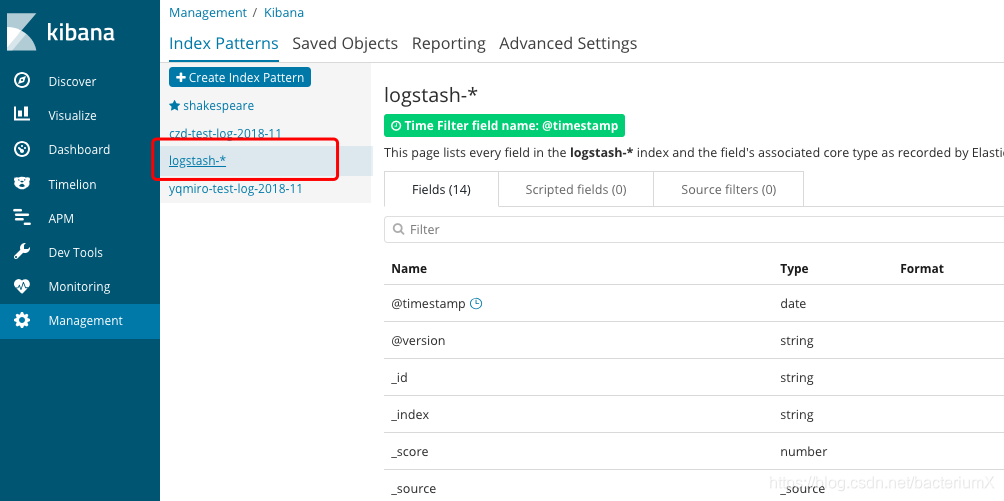
Task: Click the _id field name
Action: [x=400, y=378]
